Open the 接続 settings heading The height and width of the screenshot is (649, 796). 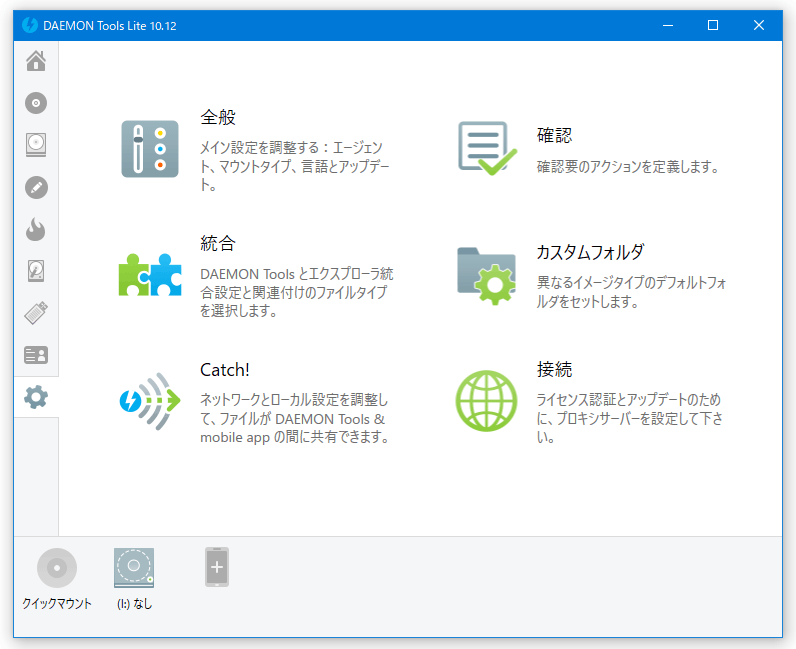pyautogui.click(x=554, y=369)
